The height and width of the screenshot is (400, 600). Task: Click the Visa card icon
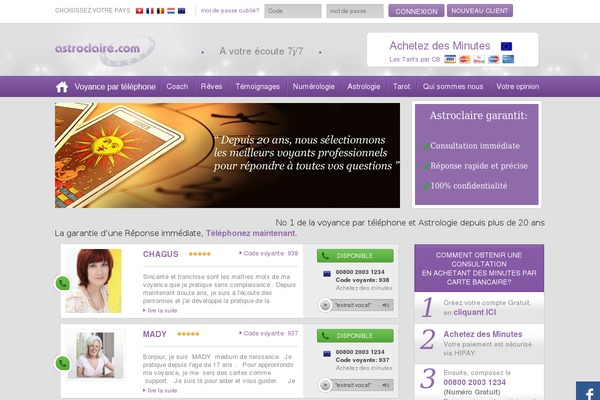(x=450, y=59)
